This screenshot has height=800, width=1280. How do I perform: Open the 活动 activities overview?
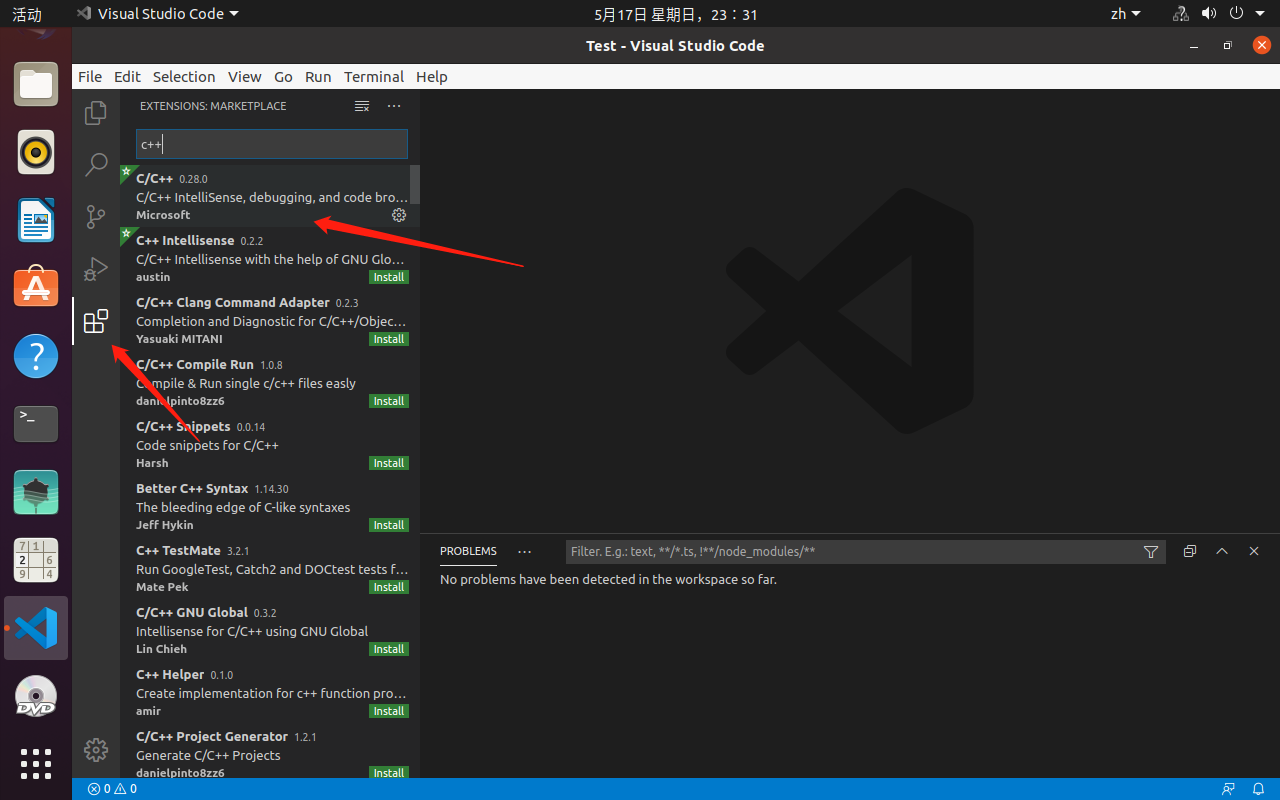(27, 14)
